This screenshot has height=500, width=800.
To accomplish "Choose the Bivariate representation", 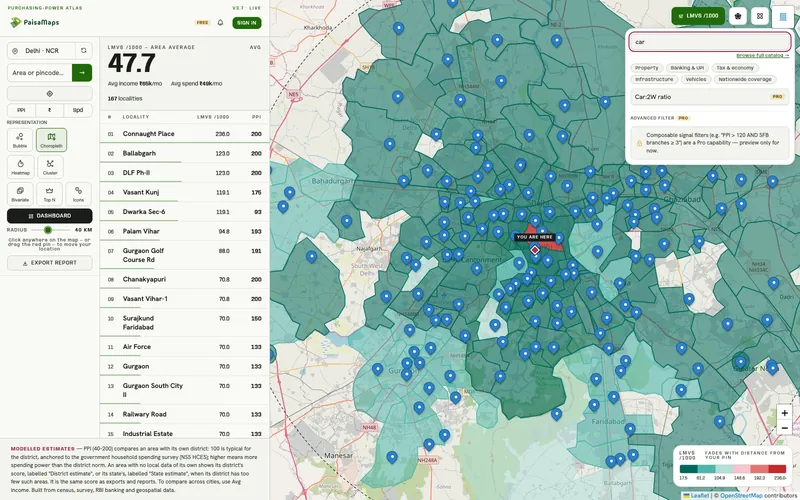I will click(x=20, y=194).
